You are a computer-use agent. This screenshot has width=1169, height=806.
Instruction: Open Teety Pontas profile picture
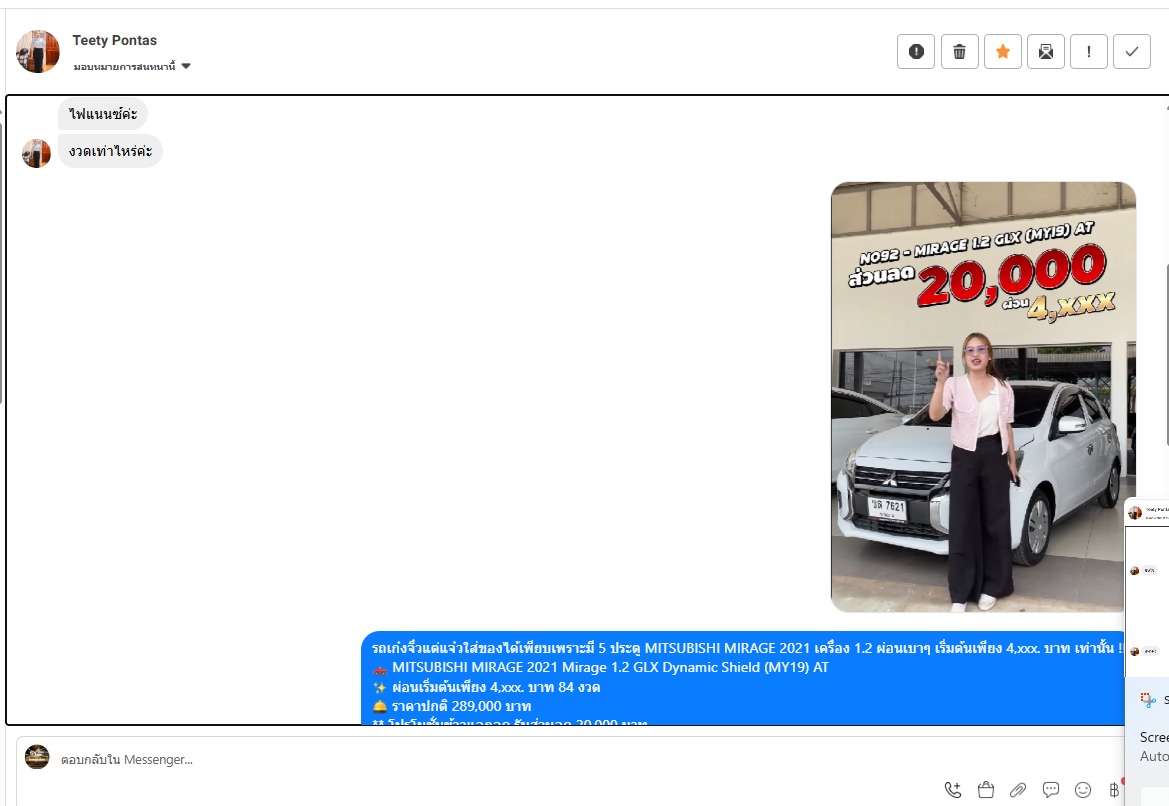tap(37, 51)
